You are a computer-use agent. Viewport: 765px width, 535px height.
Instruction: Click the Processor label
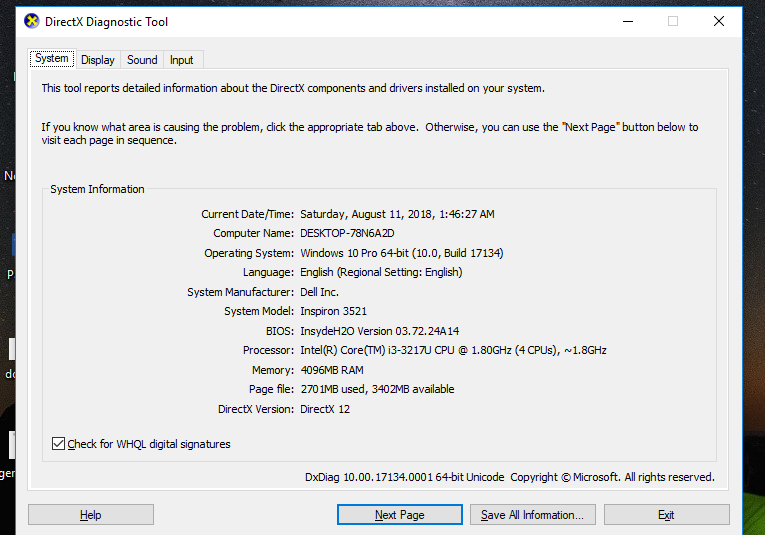pyautogui.click(x=268, y=350)
